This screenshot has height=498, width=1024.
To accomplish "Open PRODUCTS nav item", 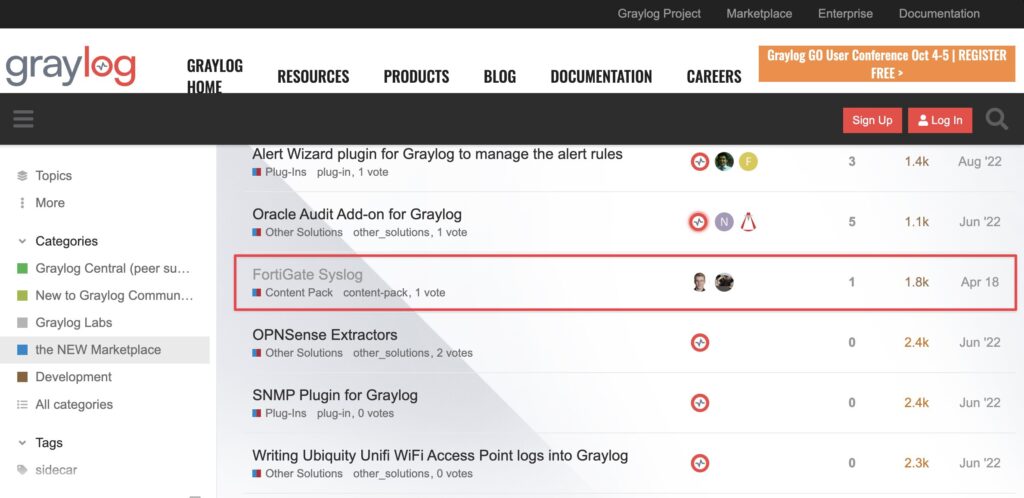I will pos(416,76).
